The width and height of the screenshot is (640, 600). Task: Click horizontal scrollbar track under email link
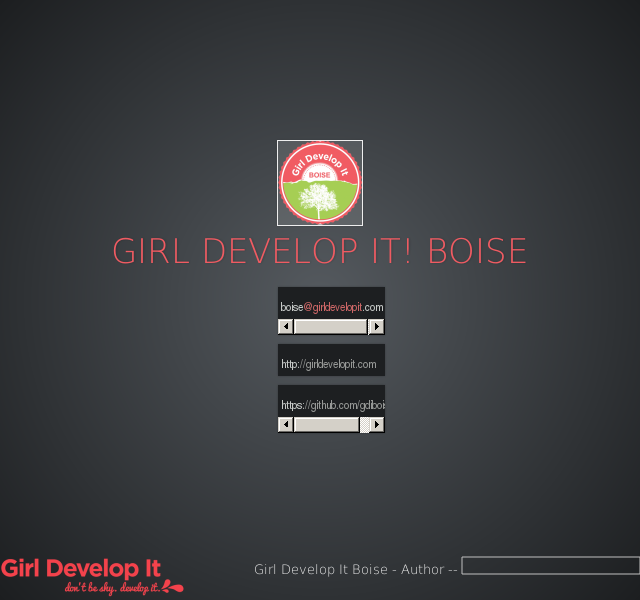tap(331, 327)
